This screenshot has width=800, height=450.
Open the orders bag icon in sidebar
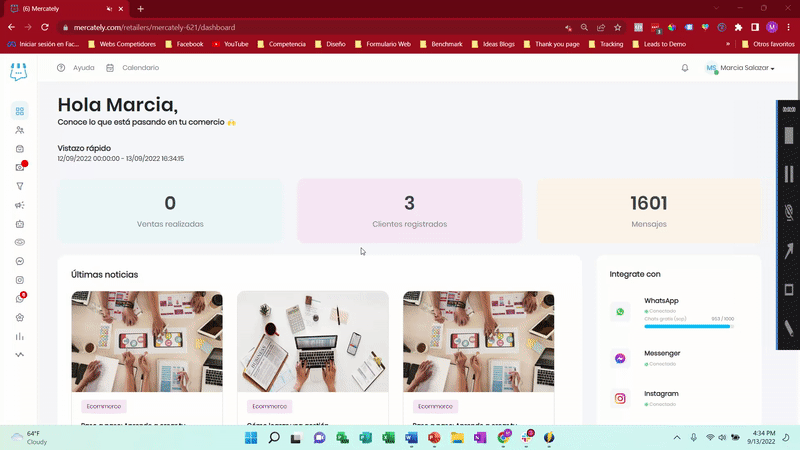click(19, 149)
